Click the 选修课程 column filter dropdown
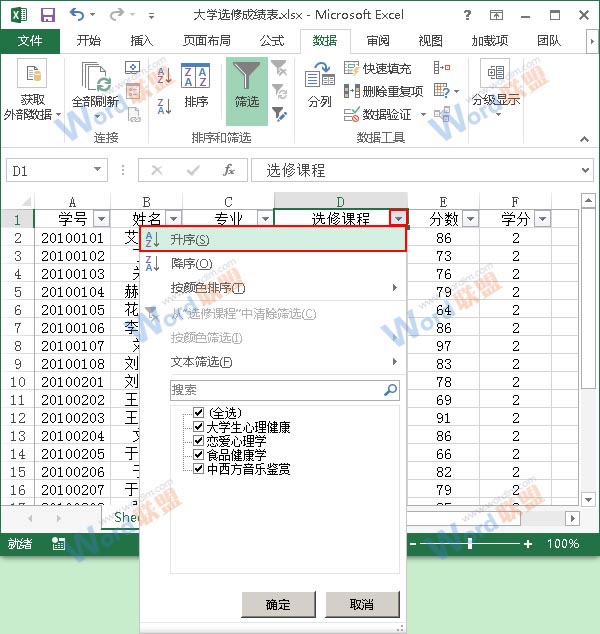Viewport: 600px width, 634px height. [399, 219]
